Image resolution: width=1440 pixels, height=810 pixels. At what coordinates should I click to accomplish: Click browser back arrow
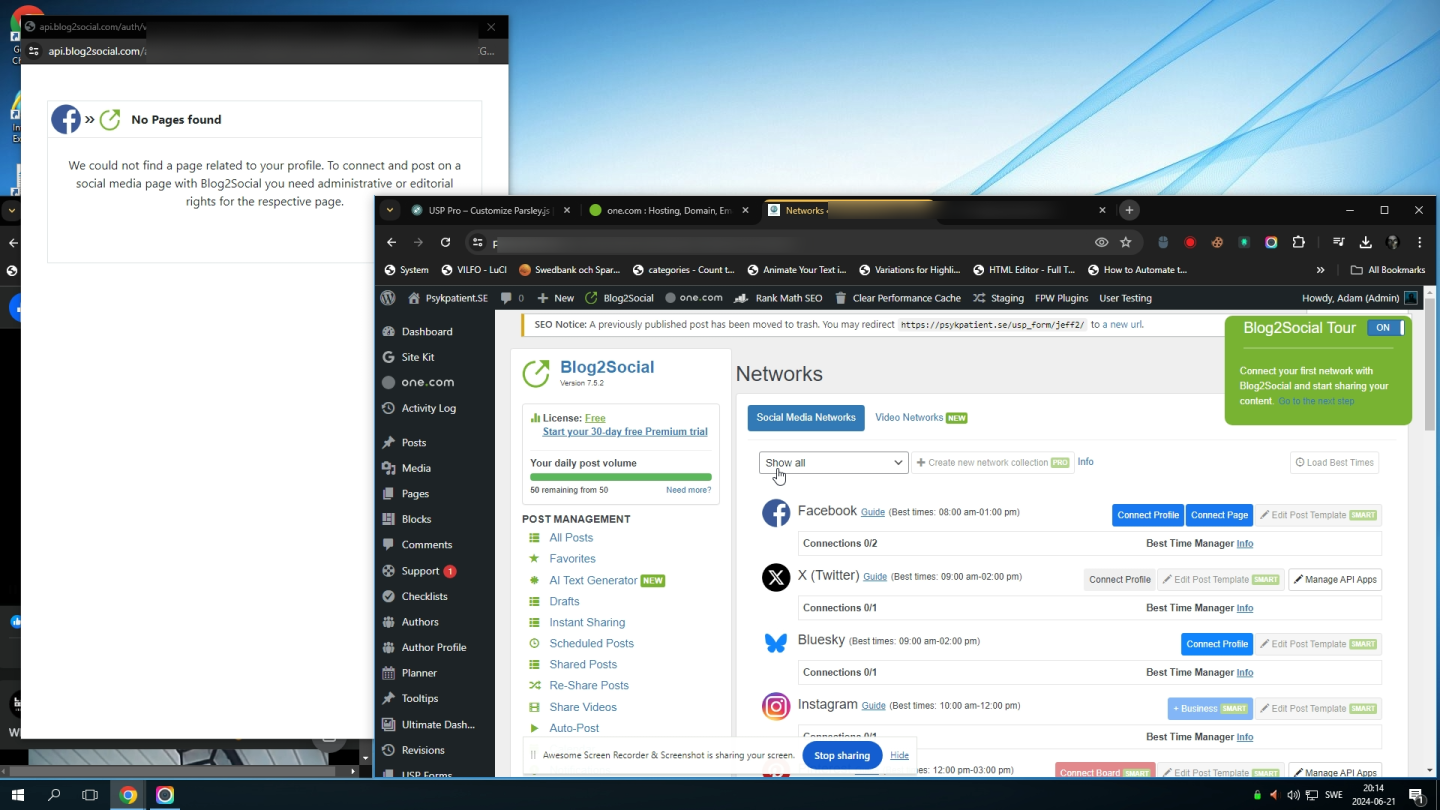[392, 242]
